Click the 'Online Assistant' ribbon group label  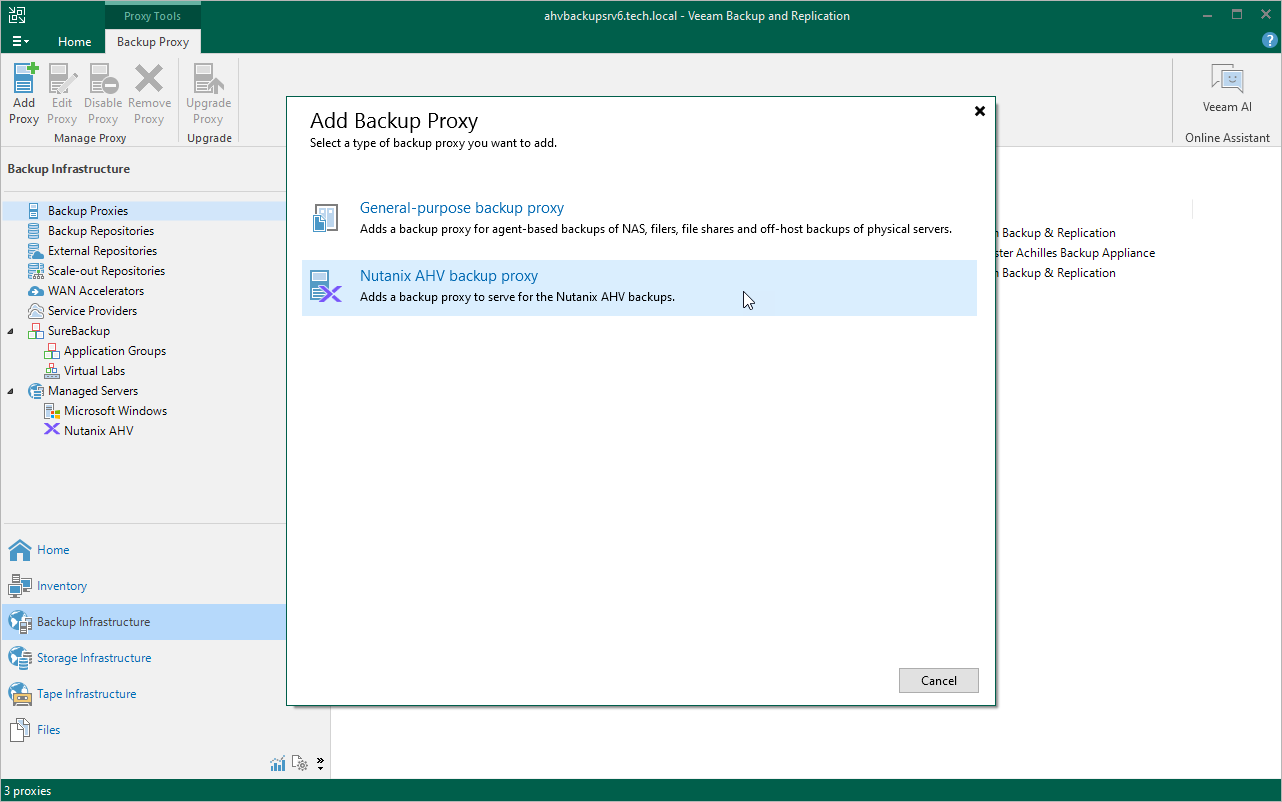[x=1228, y=138]
